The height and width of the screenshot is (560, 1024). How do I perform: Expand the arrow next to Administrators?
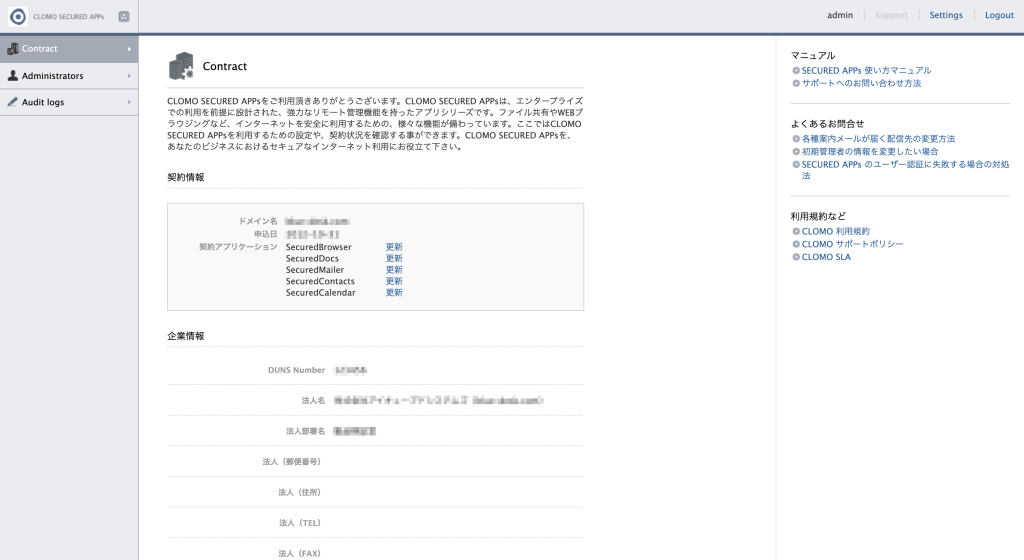pyautogui.click(x=129, y=76)
